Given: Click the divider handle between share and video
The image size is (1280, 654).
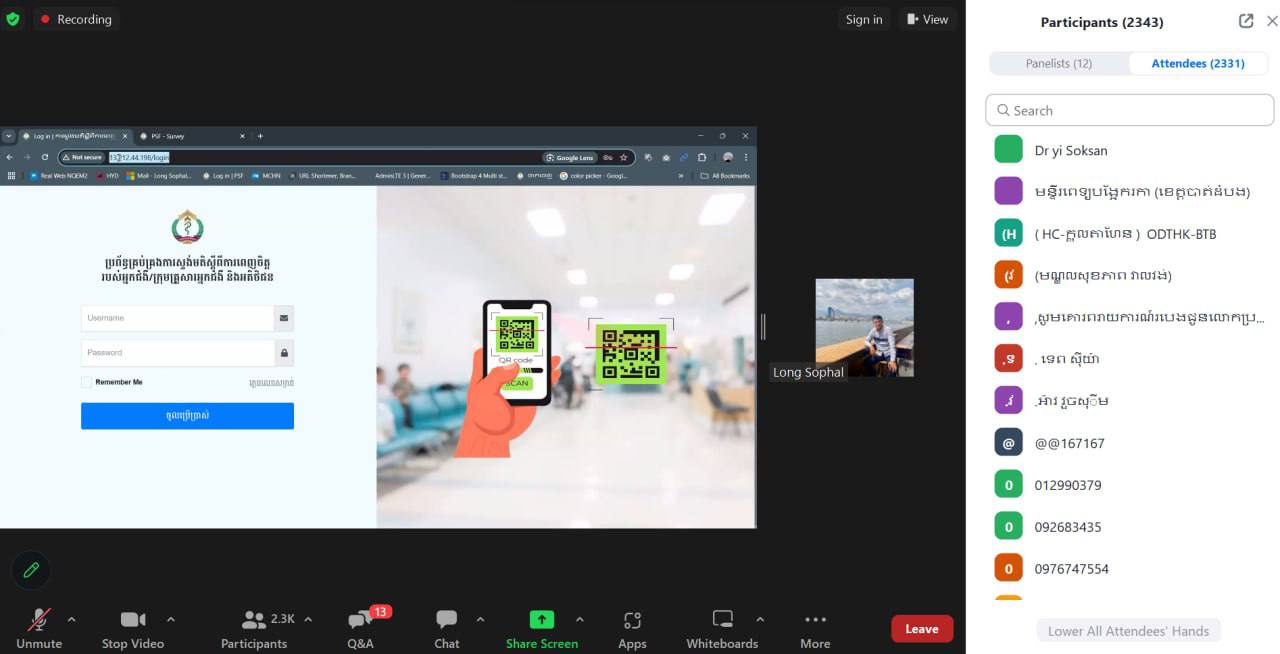Looking at the screenshot, I should (763, 326).
